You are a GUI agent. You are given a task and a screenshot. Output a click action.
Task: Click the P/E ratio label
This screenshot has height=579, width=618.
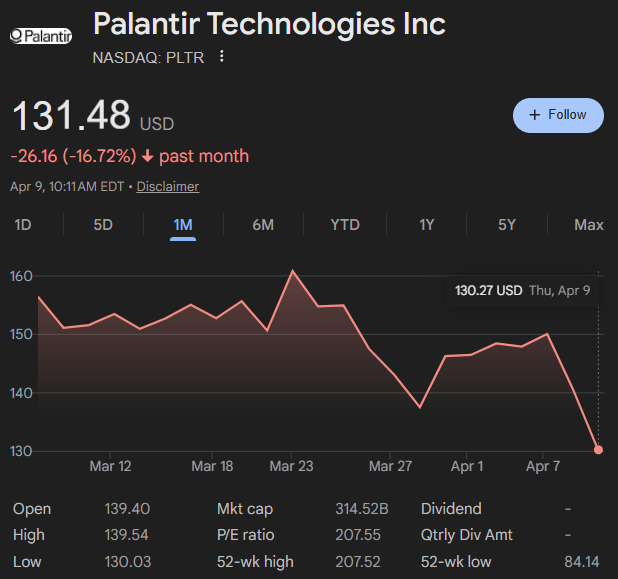[246, 535]
